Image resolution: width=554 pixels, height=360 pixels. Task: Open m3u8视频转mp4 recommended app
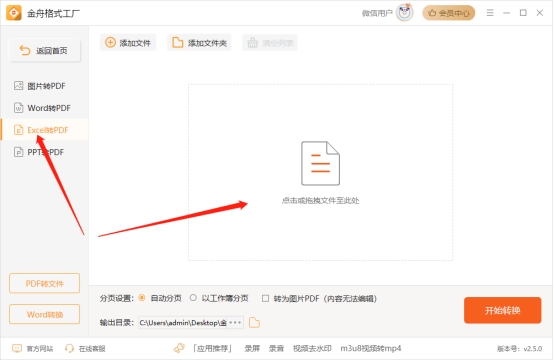[371, 348]
